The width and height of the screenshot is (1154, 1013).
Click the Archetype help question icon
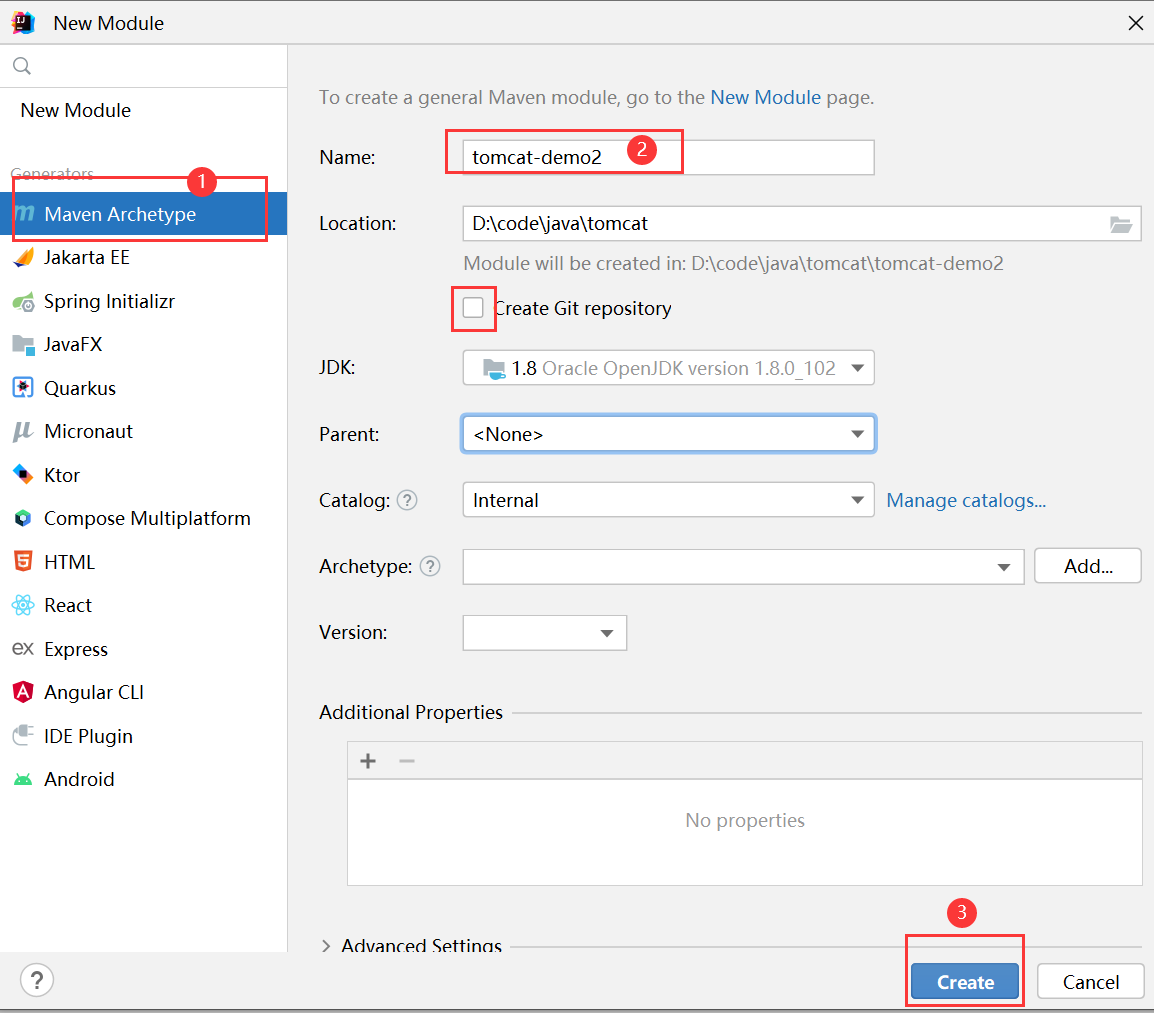click(x=430, y=566)
